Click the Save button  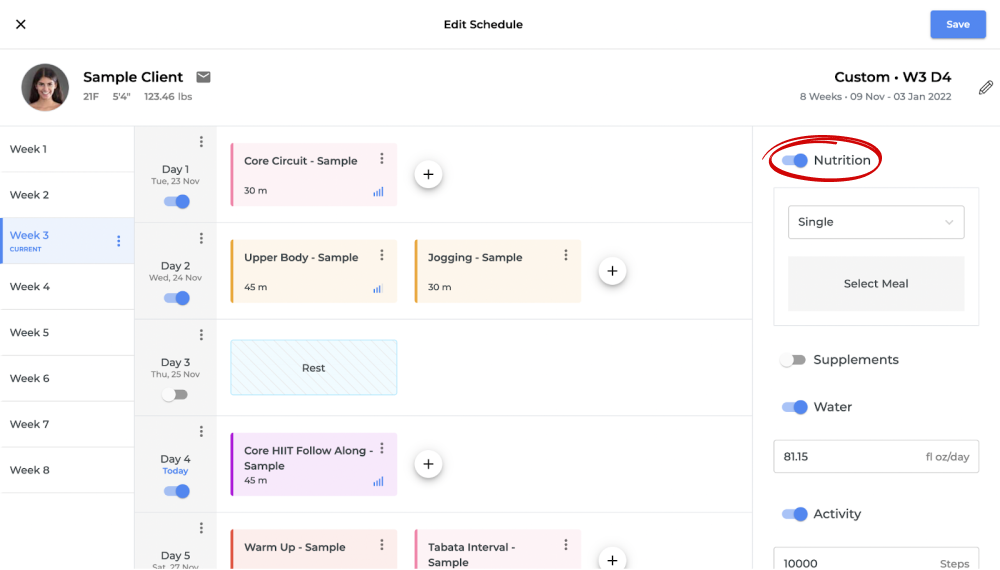point(957,25)
